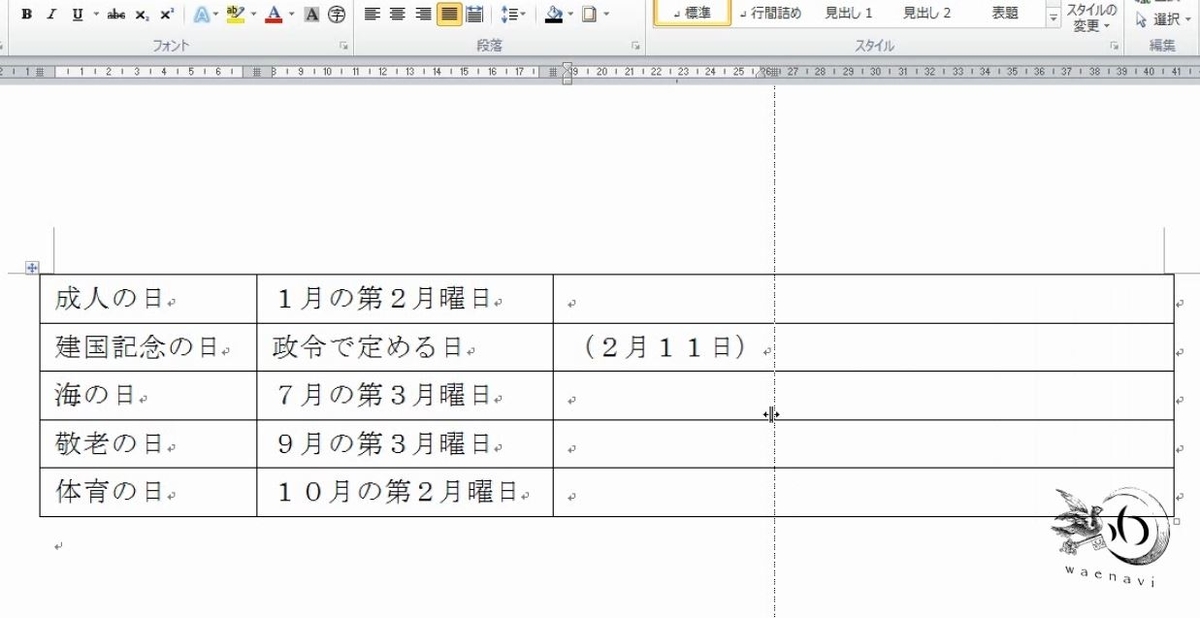Select the subscript icon

click(141, 16)
